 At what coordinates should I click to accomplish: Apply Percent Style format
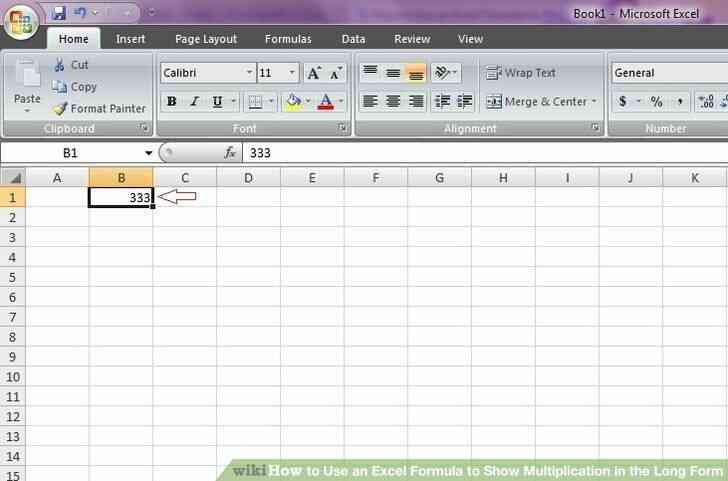tap(656, 101)
